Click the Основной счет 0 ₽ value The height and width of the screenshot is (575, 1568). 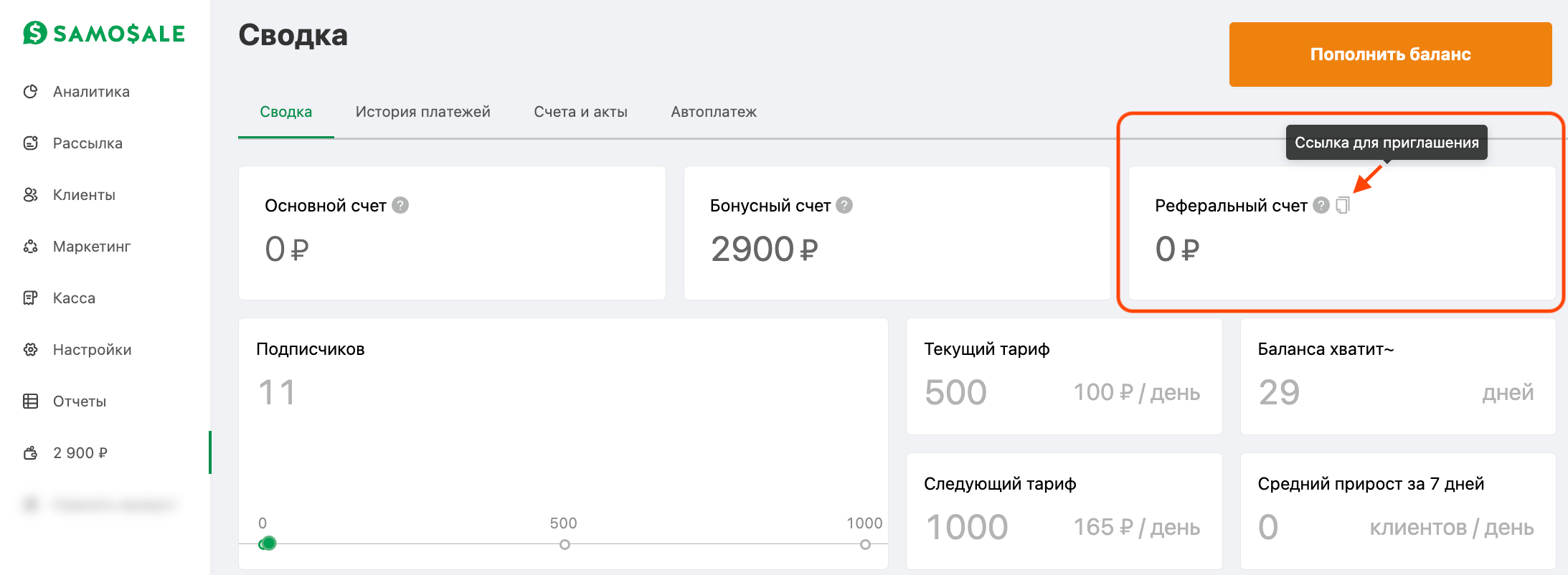pos(287,250)
